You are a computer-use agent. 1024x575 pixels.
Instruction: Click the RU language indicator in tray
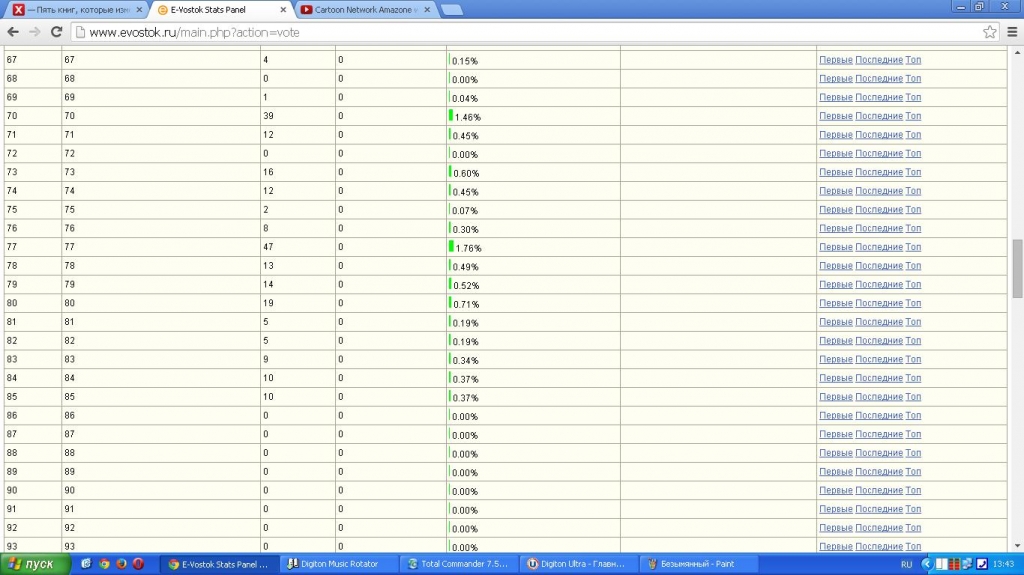pyautogui.click(x=906, y=564)
